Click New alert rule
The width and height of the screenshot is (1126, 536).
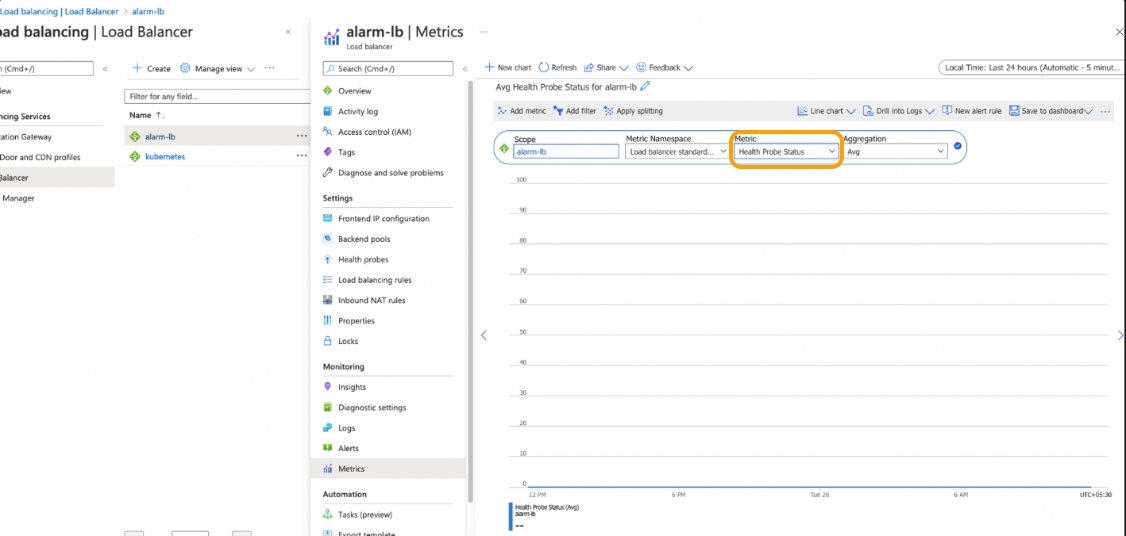pos(972,111)
